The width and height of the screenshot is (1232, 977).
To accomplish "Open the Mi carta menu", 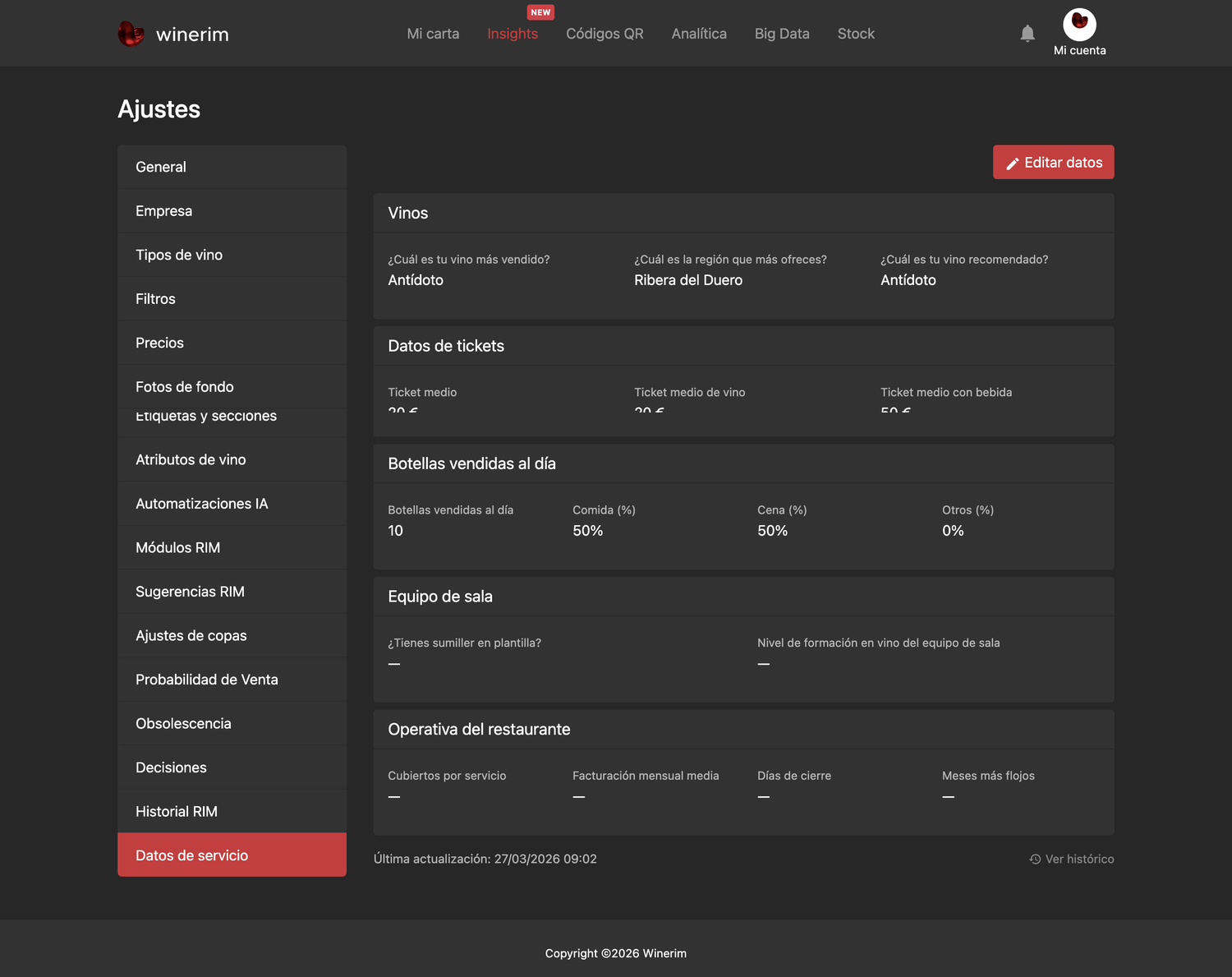I will click(x=433, y=34).
